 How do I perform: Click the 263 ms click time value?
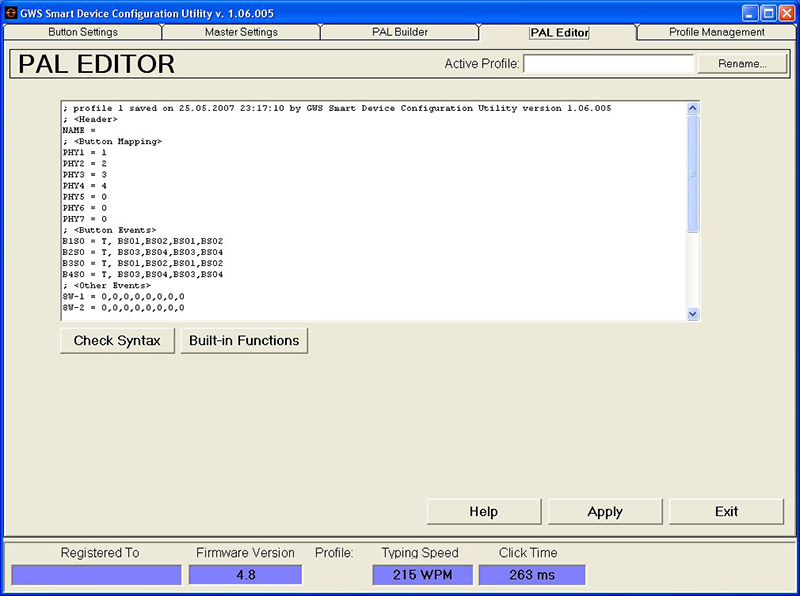point(532,575)
